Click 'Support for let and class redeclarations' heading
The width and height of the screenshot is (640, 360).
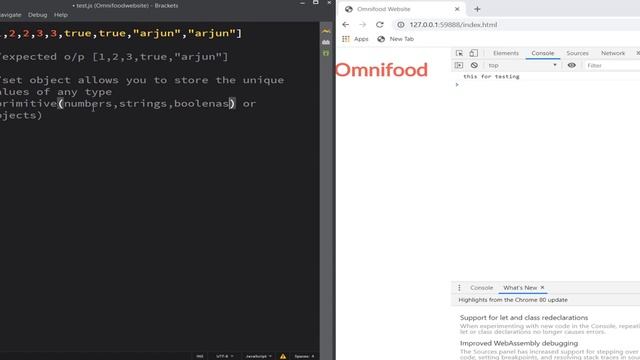(x=524, y=318)
